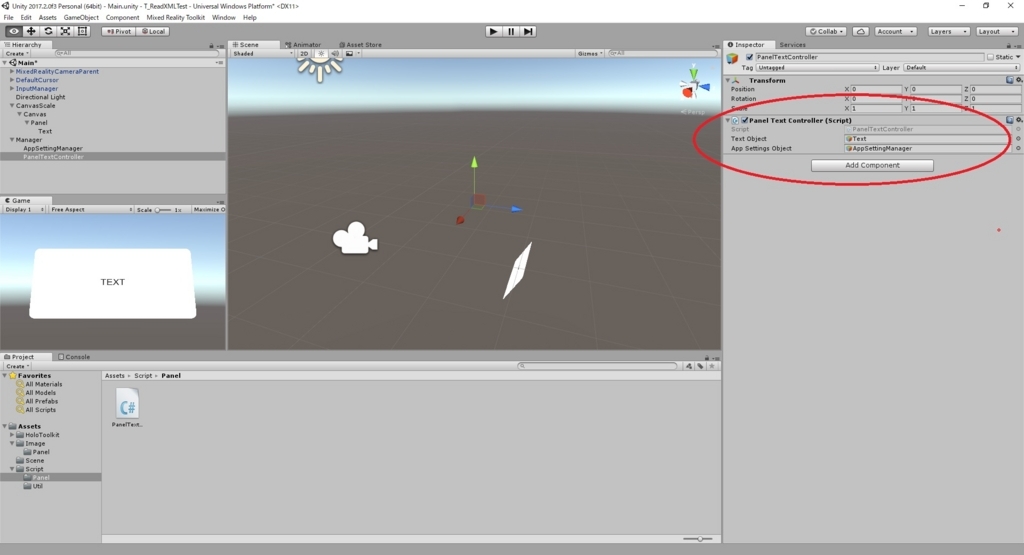Click search-by-label icon in Project panel
This screenshot has height=555, width=1024.
(700, 366)
